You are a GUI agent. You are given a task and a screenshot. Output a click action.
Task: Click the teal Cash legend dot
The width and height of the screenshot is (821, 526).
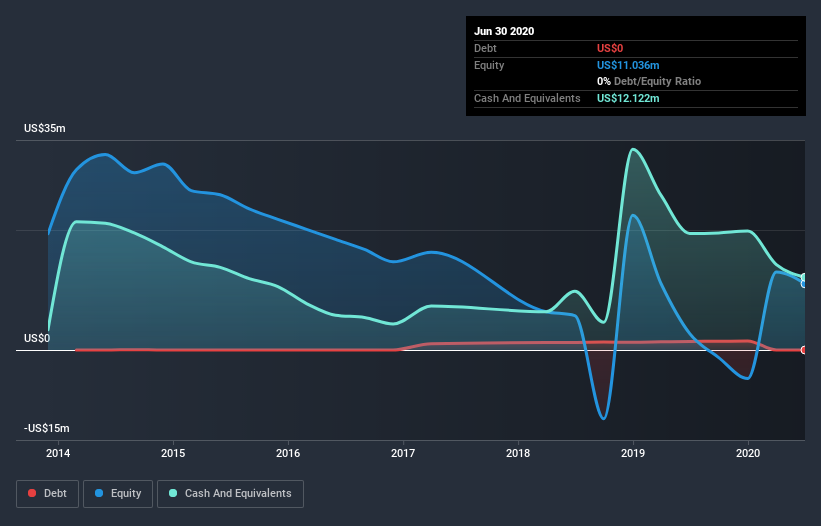(173, 493)
